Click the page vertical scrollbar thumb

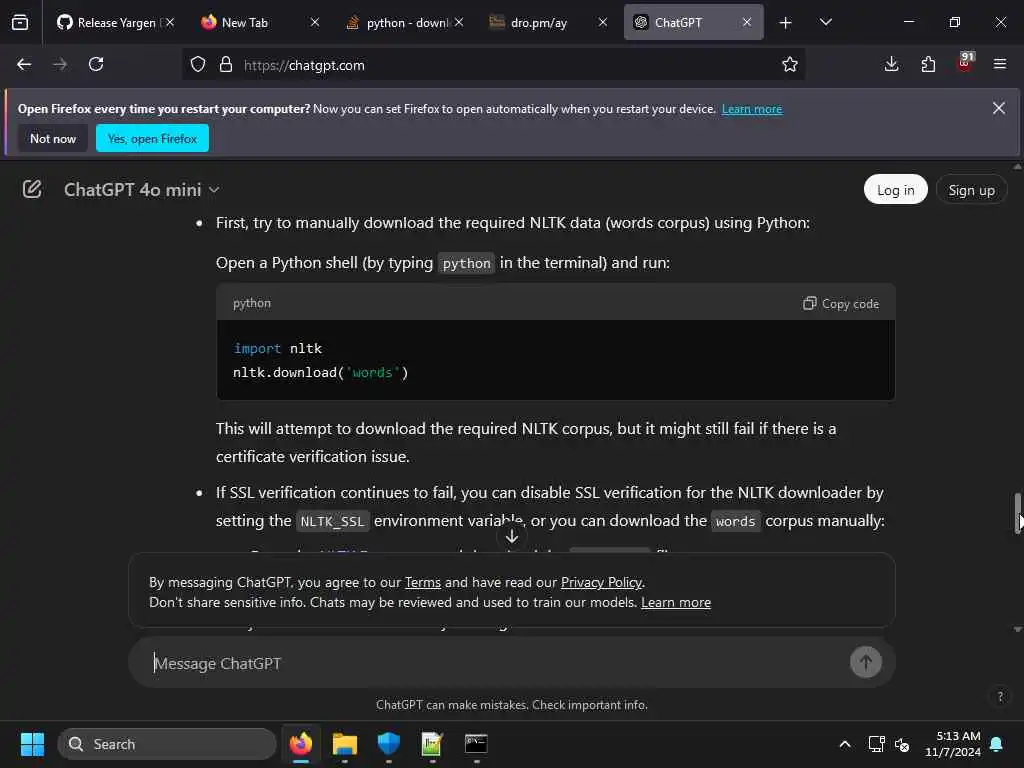point(1017,514)
